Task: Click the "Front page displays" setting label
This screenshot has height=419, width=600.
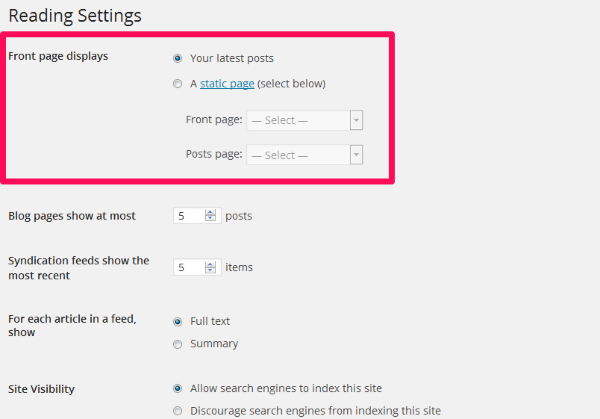Action: (x=58, y=56)
